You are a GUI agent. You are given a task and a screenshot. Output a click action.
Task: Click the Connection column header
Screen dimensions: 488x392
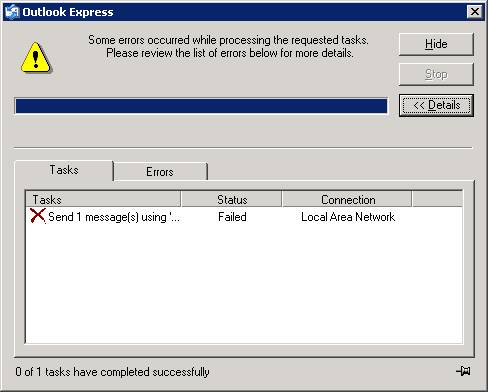click(x=347, y=199)
